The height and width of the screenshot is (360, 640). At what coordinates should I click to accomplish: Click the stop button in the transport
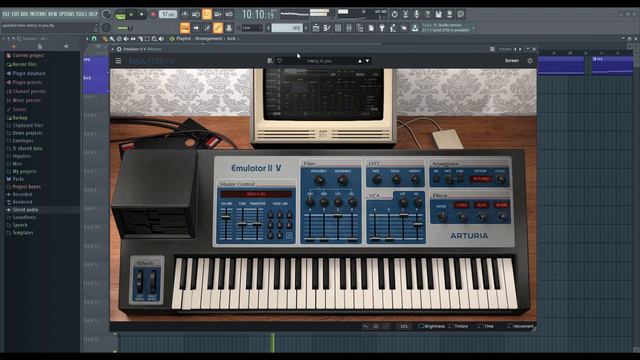[142, 14]
